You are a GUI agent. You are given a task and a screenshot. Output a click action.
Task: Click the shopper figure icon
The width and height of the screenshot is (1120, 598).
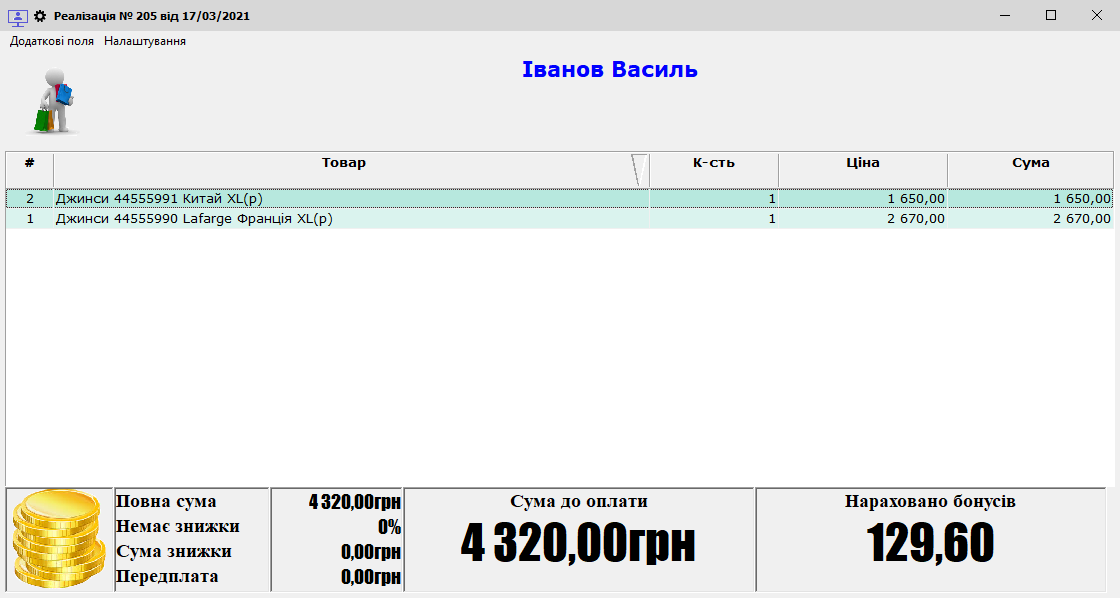pos(55,102)
